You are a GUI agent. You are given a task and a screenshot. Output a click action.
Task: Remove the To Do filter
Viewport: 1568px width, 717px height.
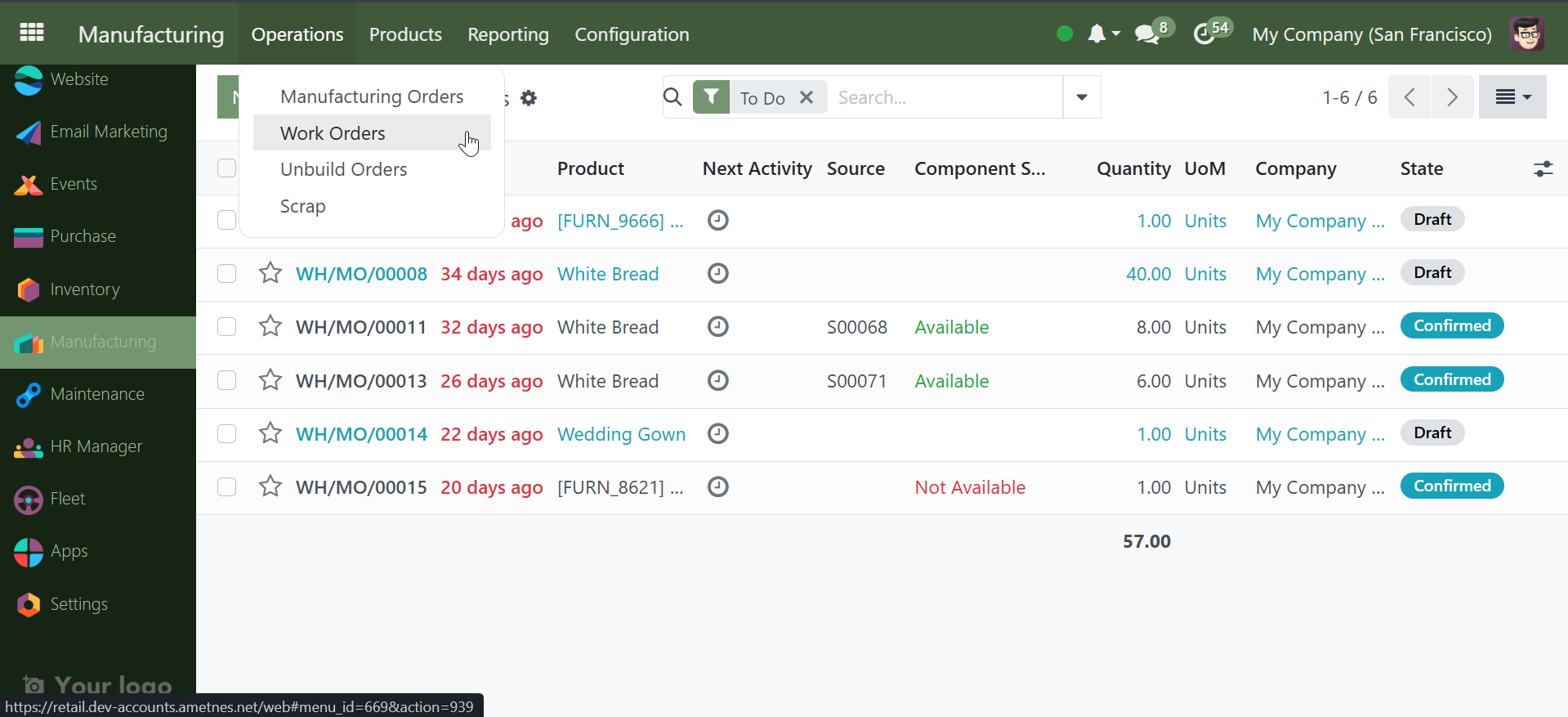806,97
